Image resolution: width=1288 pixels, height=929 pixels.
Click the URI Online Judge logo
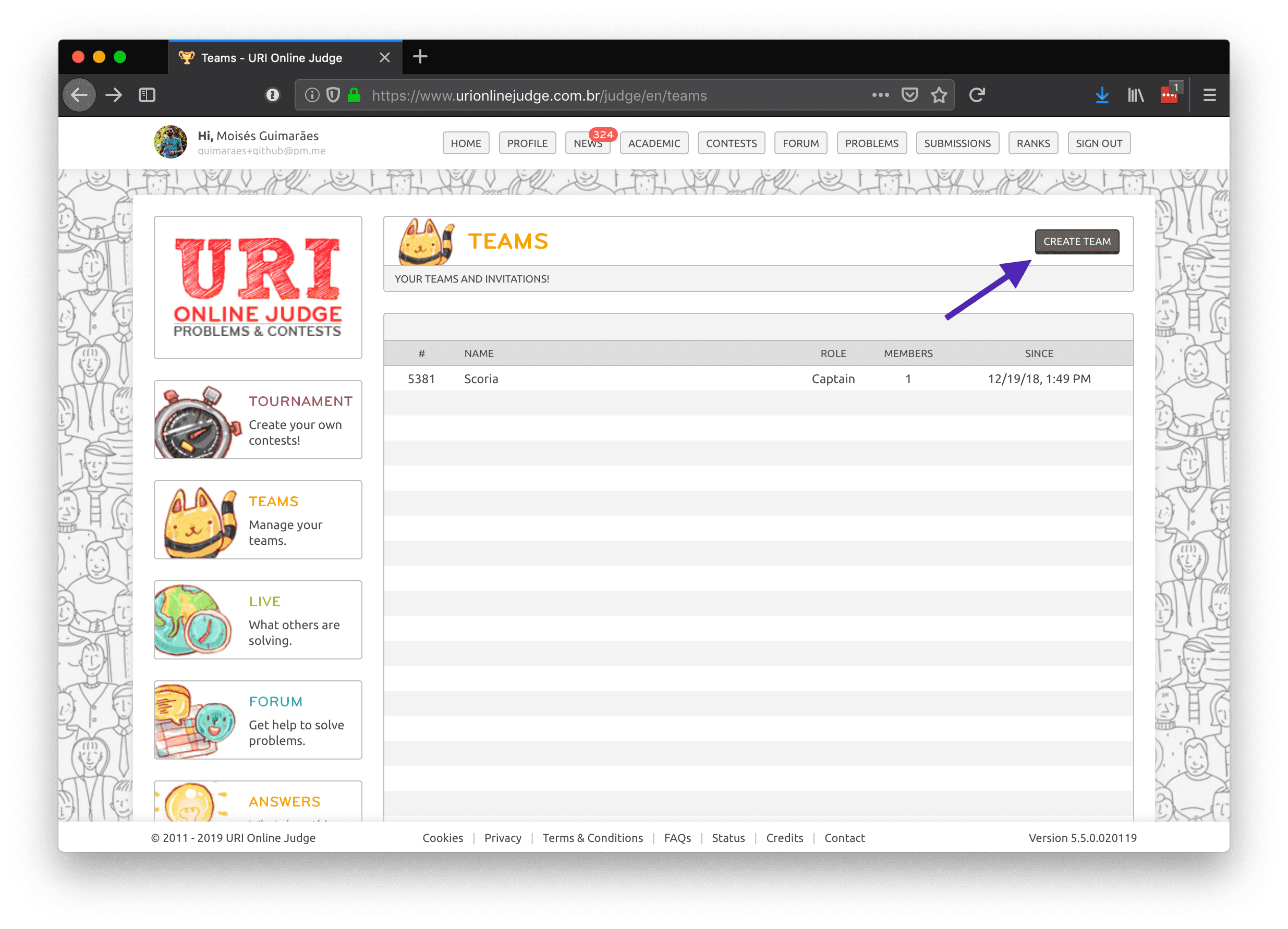[x=258, y=287]
